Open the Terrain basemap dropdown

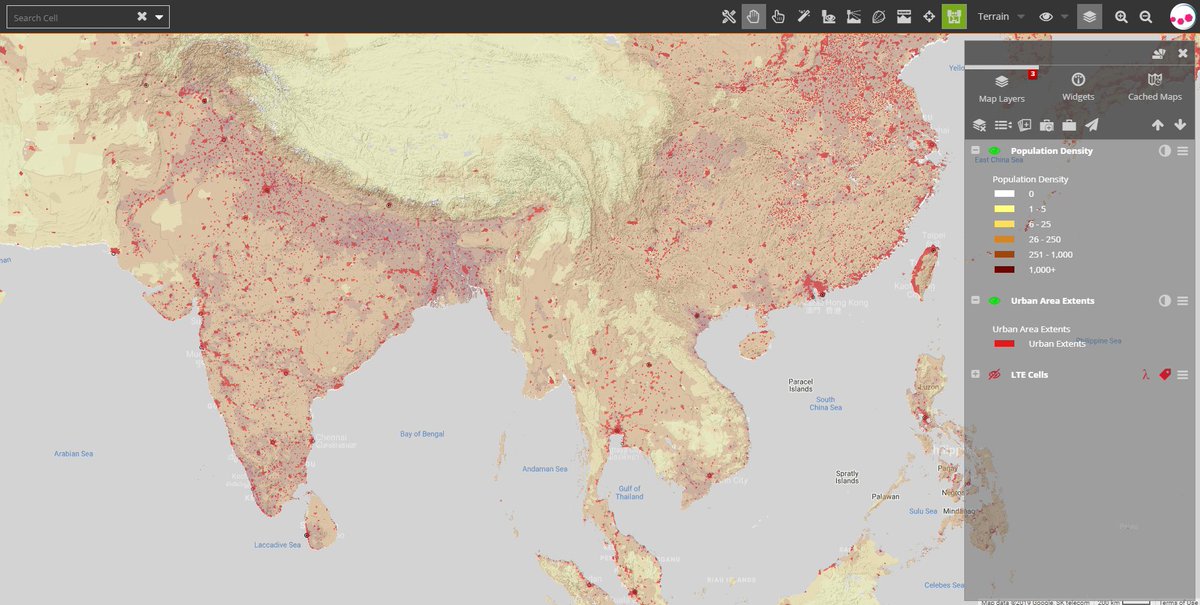pos(1001,17)
